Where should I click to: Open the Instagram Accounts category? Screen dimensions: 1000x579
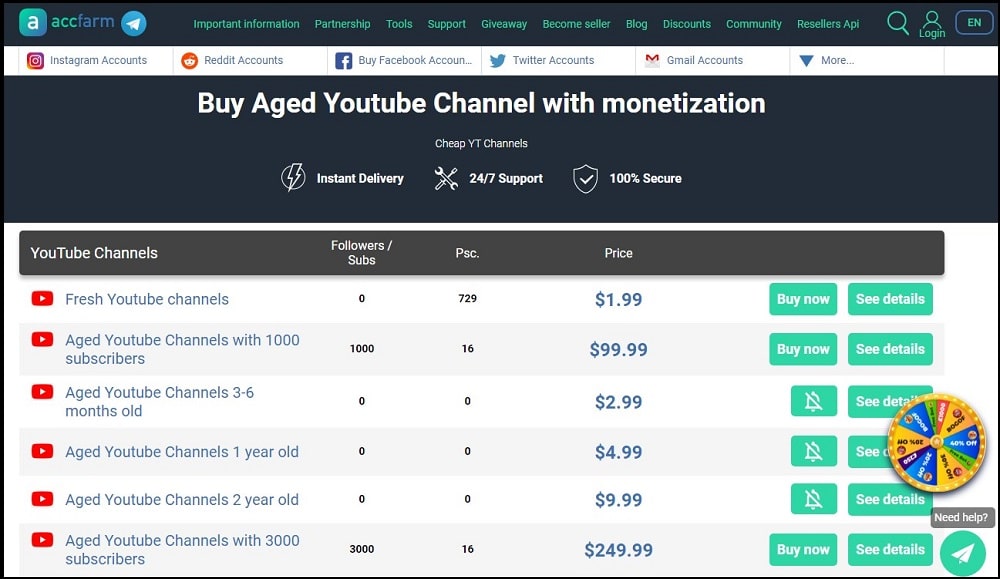[x=98, y=61]
